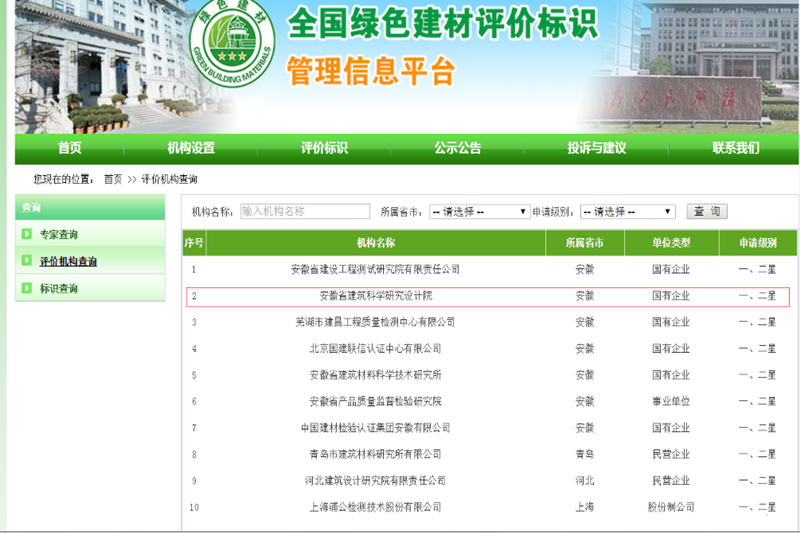Click the arrow icon beside 标识查询

(27, 288)
